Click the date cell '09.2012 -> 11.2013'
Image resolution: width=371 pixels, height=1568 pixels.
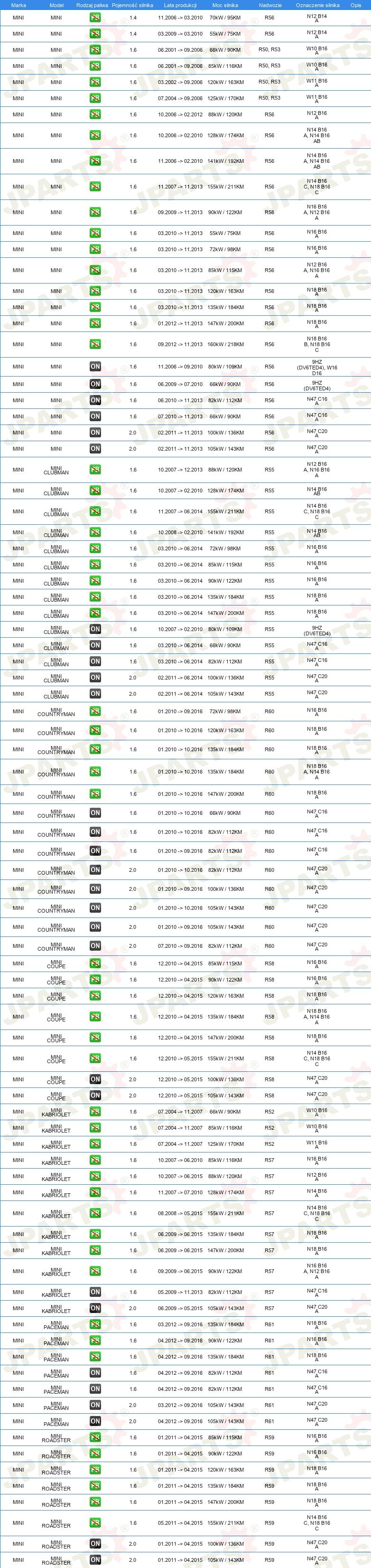pos(180,345)
